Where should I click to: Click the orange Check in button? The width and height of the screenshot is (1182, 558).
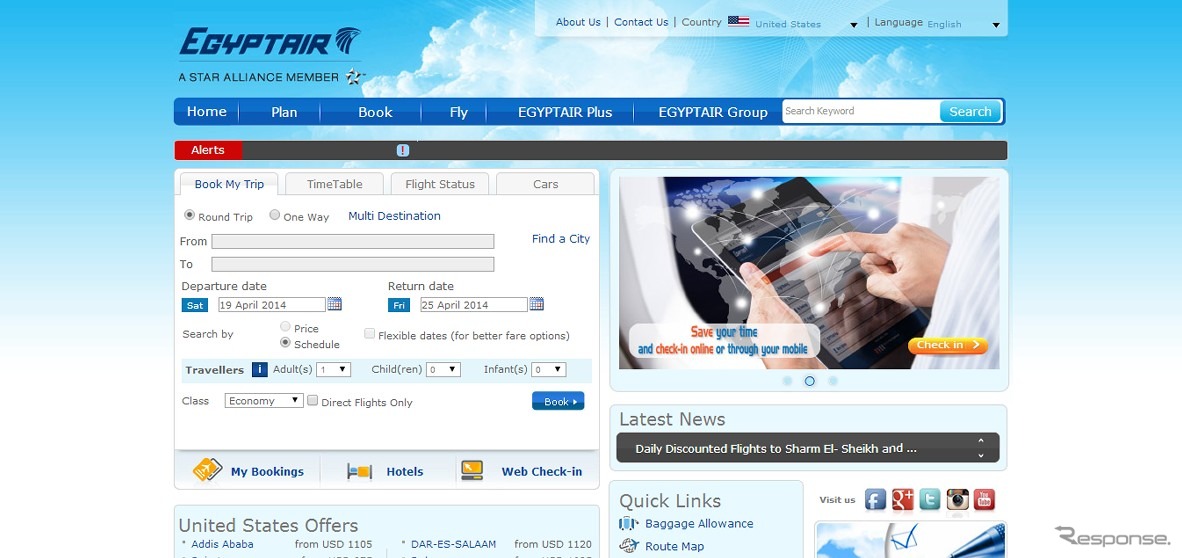click(948, 345)
